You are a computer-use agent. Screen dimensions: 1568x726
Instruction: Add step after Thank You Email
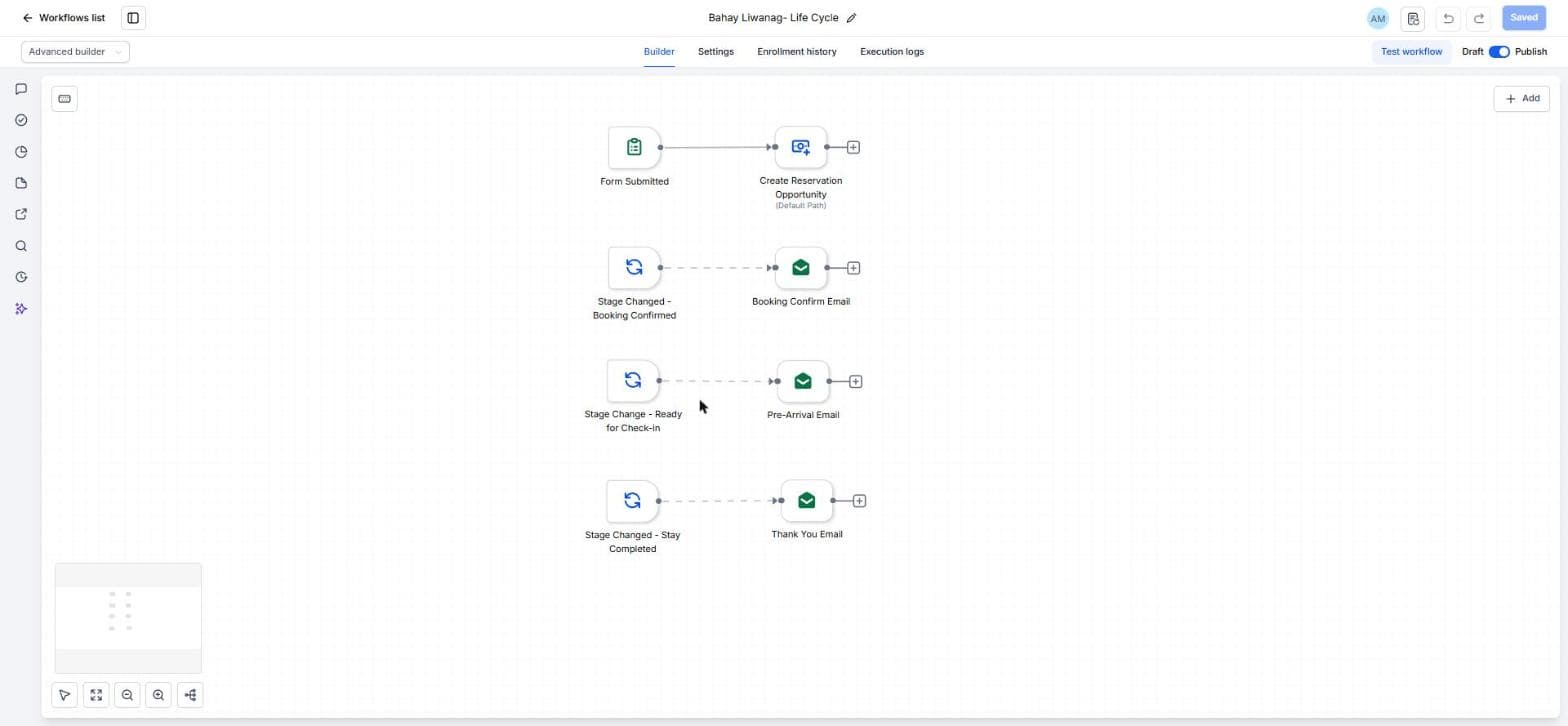(x=859, y=501)
